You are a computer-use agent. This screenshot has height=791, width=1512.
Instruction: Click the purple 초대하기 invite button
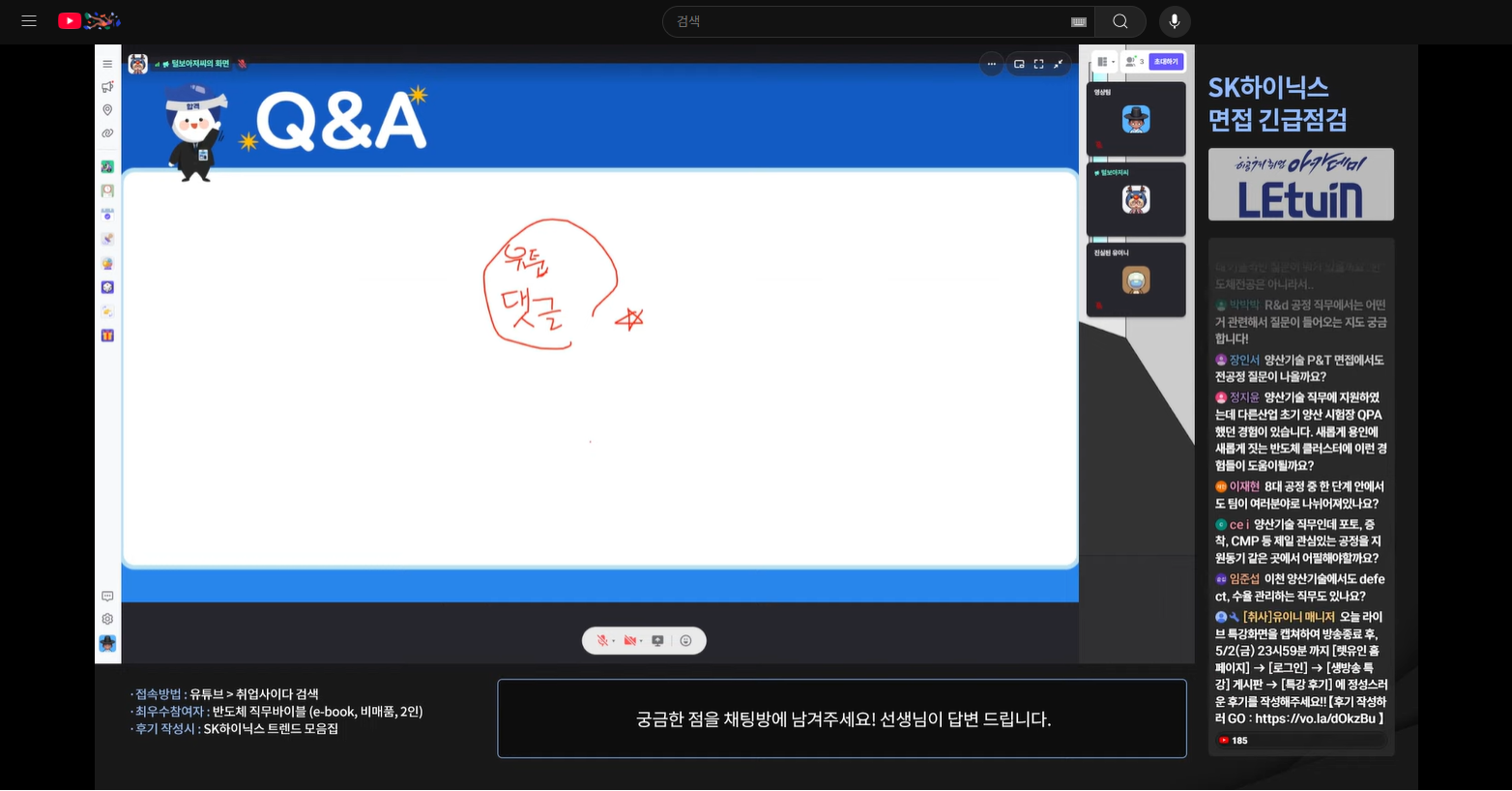click(1166, 62)
